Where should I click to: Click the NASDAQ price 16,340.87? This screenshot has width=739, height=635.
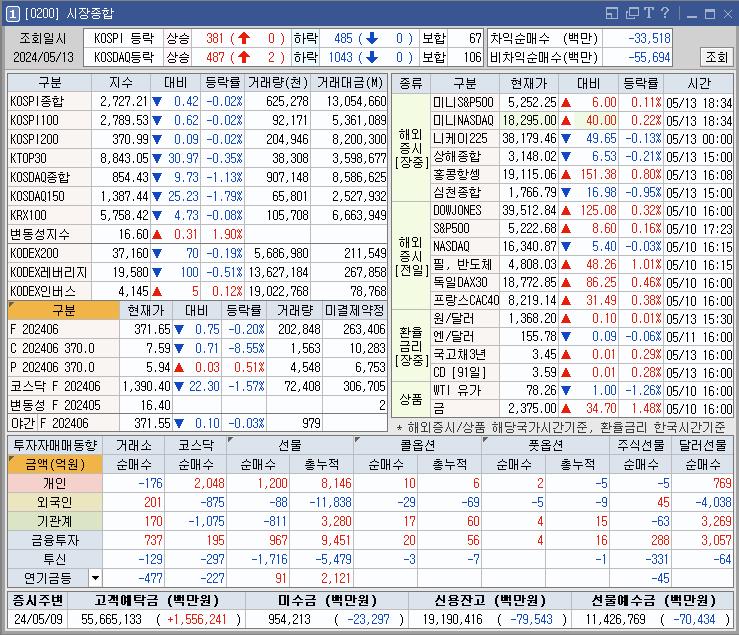click(529, 247)
